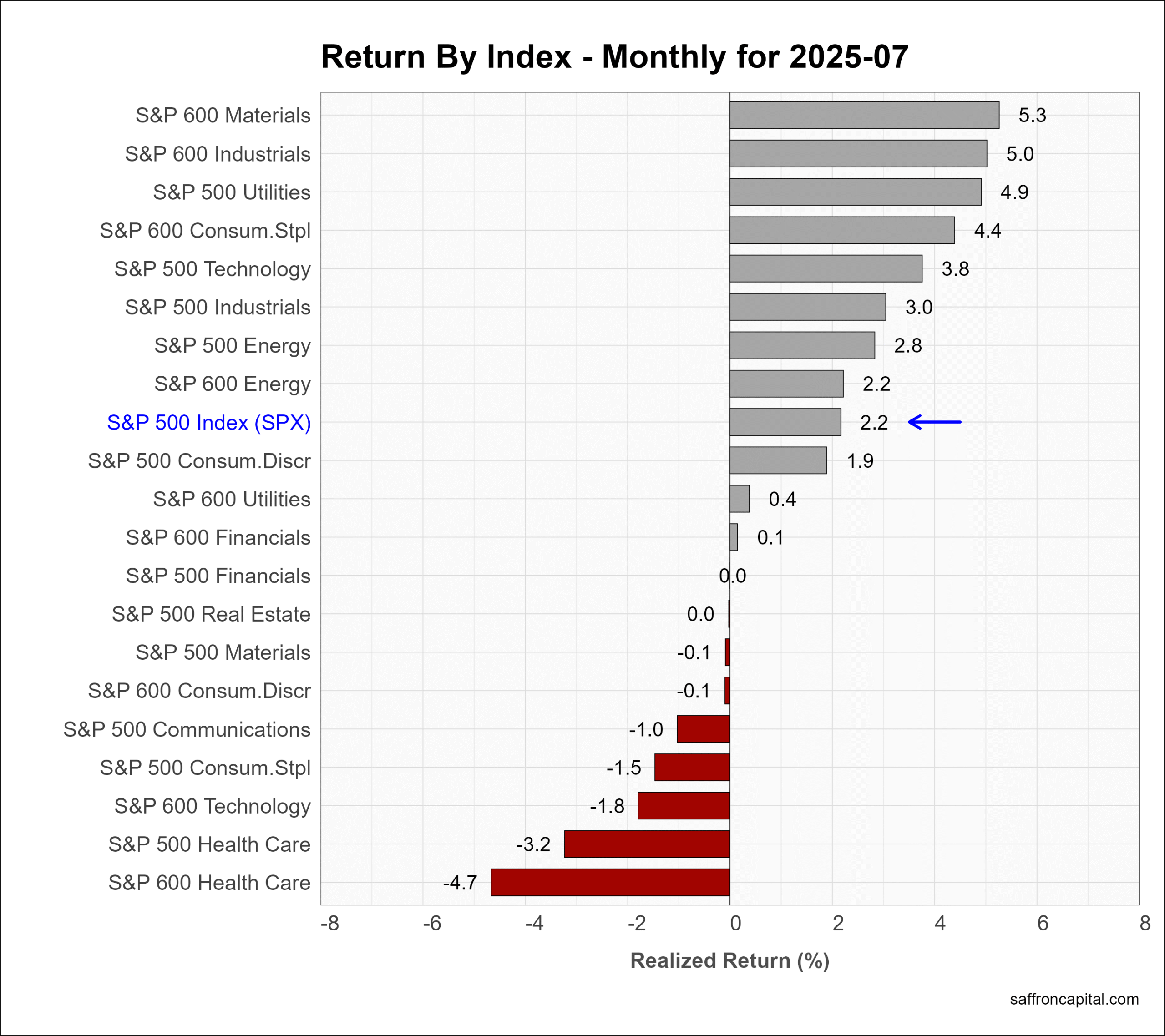Screen dimensions: 1165x1036
Task: Click the S&P 500 Industrials label
Action: (218, 308)
